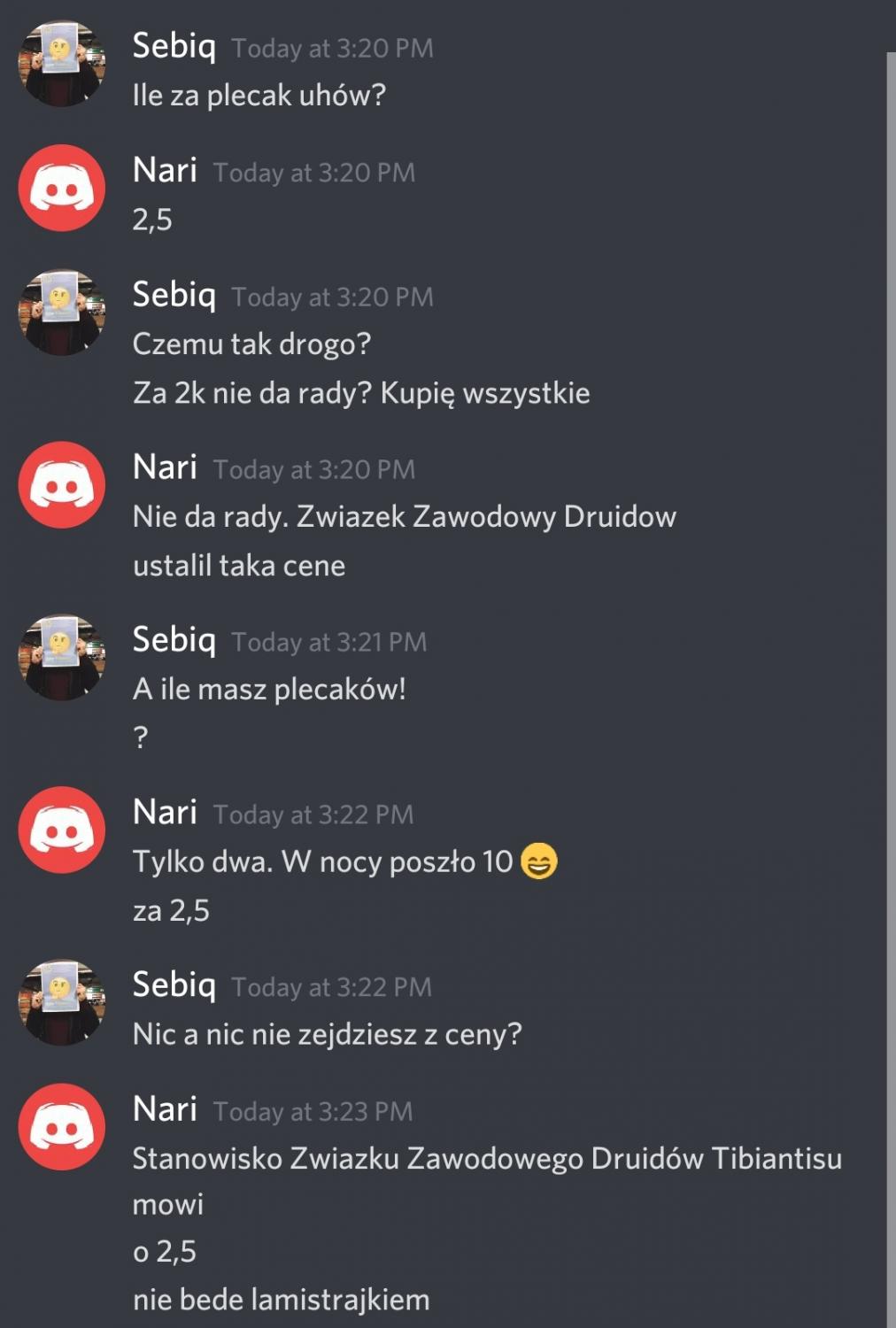Click the 'Today at 3:21 PM' timestamp

tap(329, 642)
